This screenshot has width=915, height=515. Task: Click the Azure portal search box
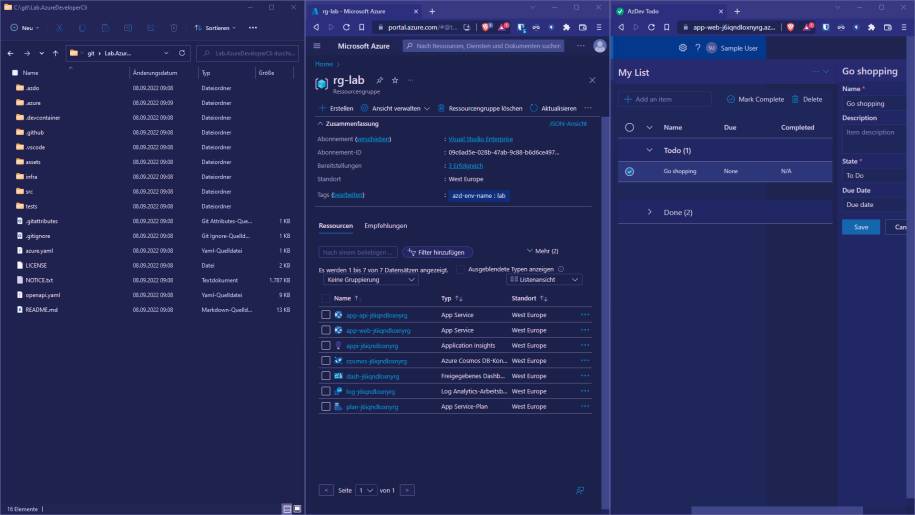[483, 45]
